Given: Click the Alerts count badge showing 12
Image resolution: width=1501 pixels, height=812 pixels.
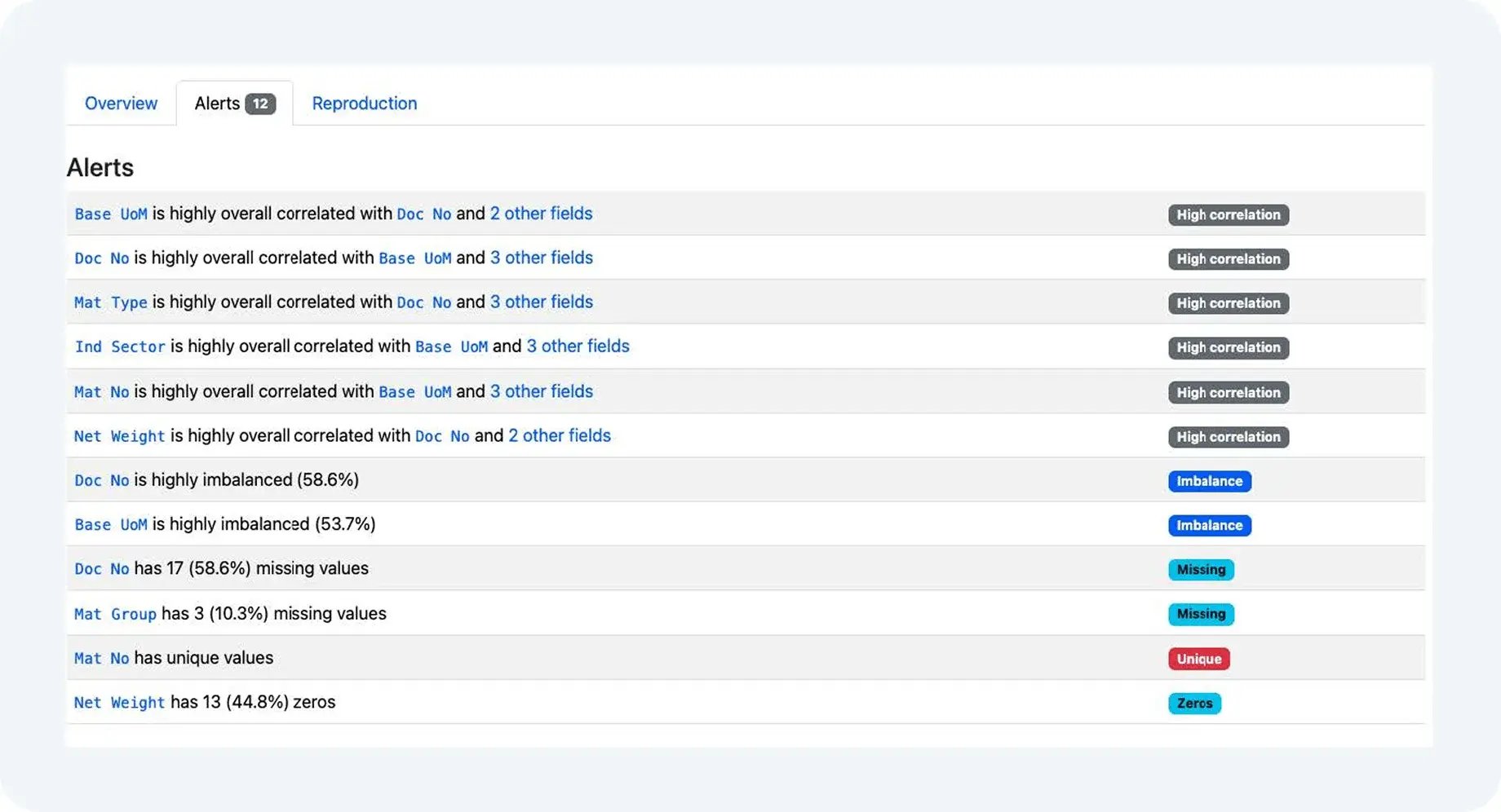Looking at the screenshot, I should pos(260,104).
